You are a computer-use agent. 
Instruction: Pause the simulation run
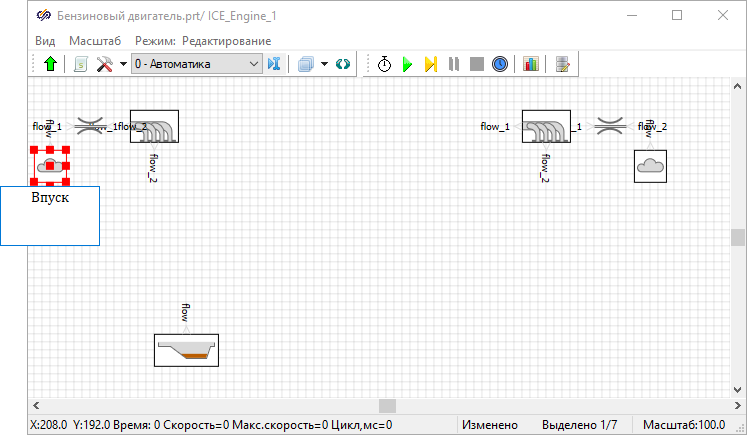[x=454, y=64]
